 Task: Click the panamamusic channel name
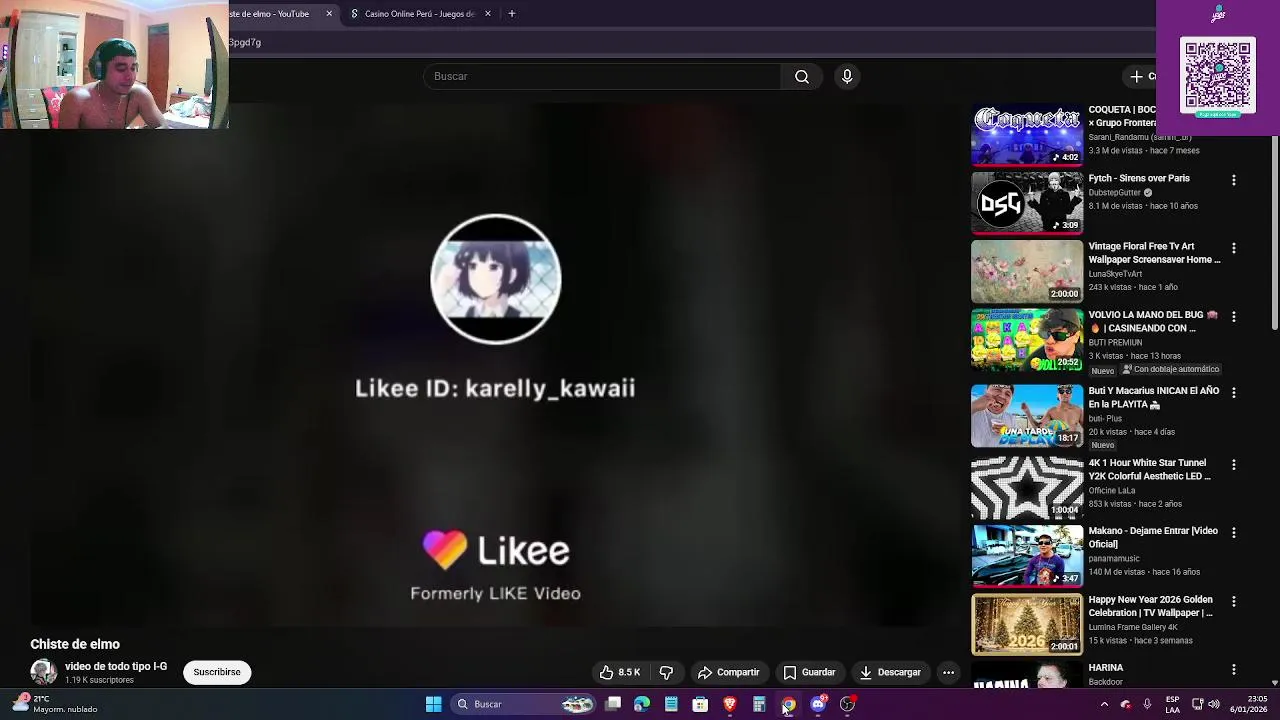click(x=1114, y=559)
